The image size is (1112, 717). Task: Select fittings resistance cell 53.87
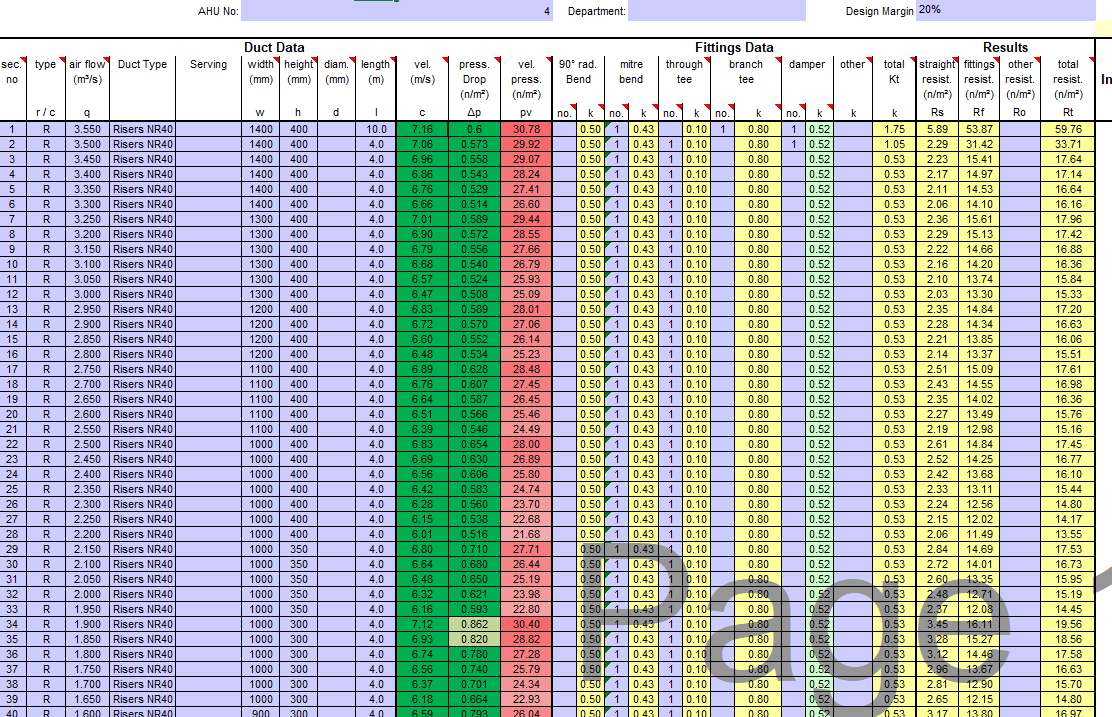pos(979,129)
